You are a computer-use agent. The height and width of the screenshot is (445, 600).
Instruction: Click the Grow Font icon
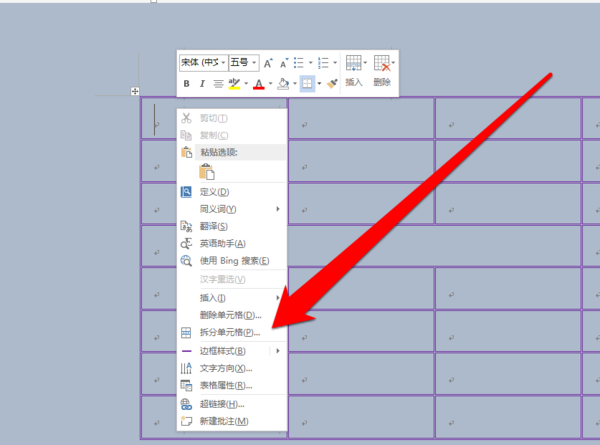268,63
